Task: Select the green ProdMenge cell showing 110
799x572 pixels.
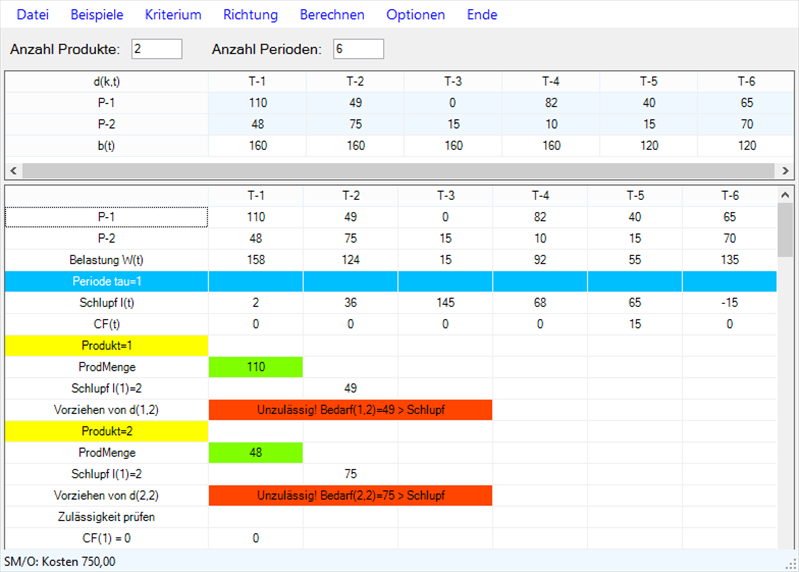Action: [255, 367]
